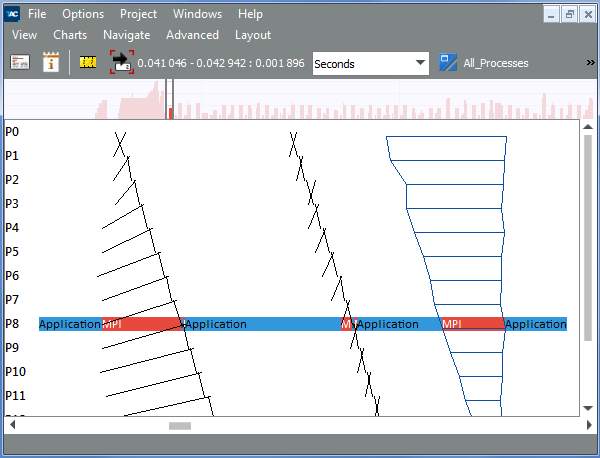600x458 pixels.
Task: Click the time interval selection icon
Action: (122, 62)
